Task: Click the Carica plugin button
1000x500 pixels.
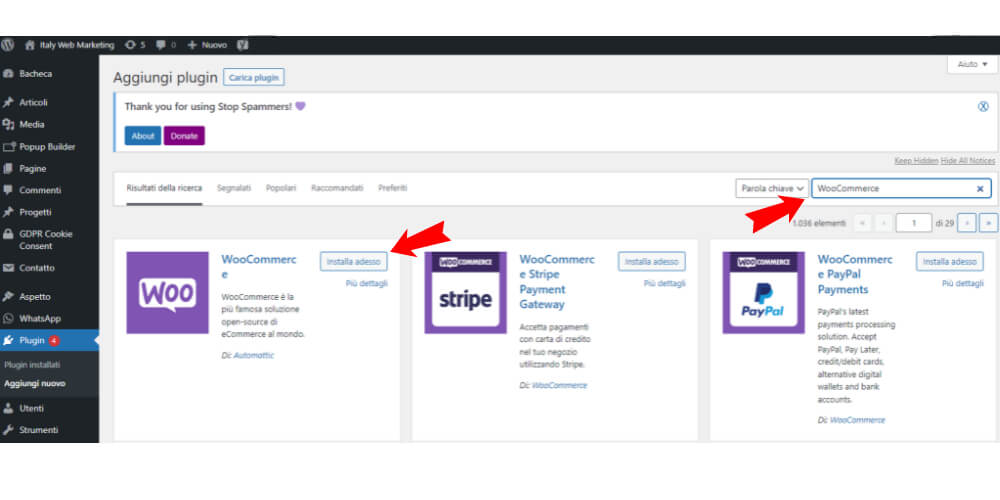Action: click(x=254, y=77)
